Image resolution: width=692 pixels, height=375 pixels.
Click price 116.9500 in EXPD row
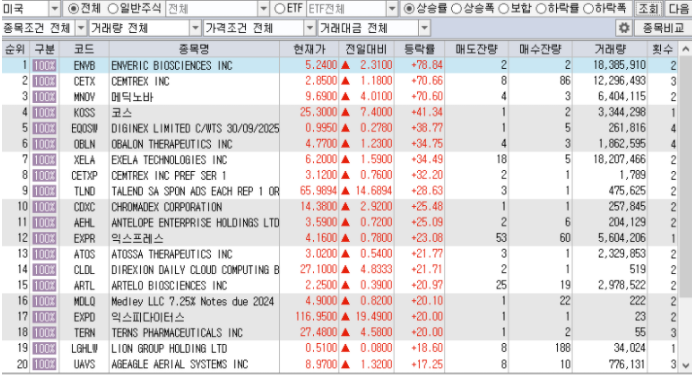point(316,317)
